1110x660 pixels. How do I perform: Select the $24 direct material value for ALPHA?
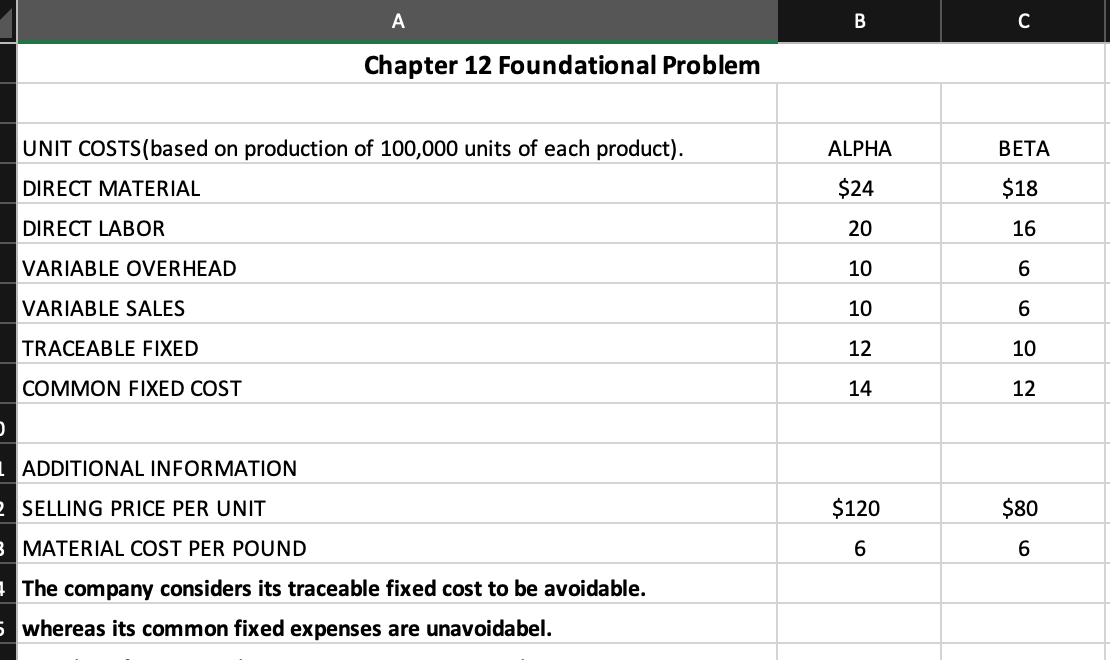(x=858, y=188)
